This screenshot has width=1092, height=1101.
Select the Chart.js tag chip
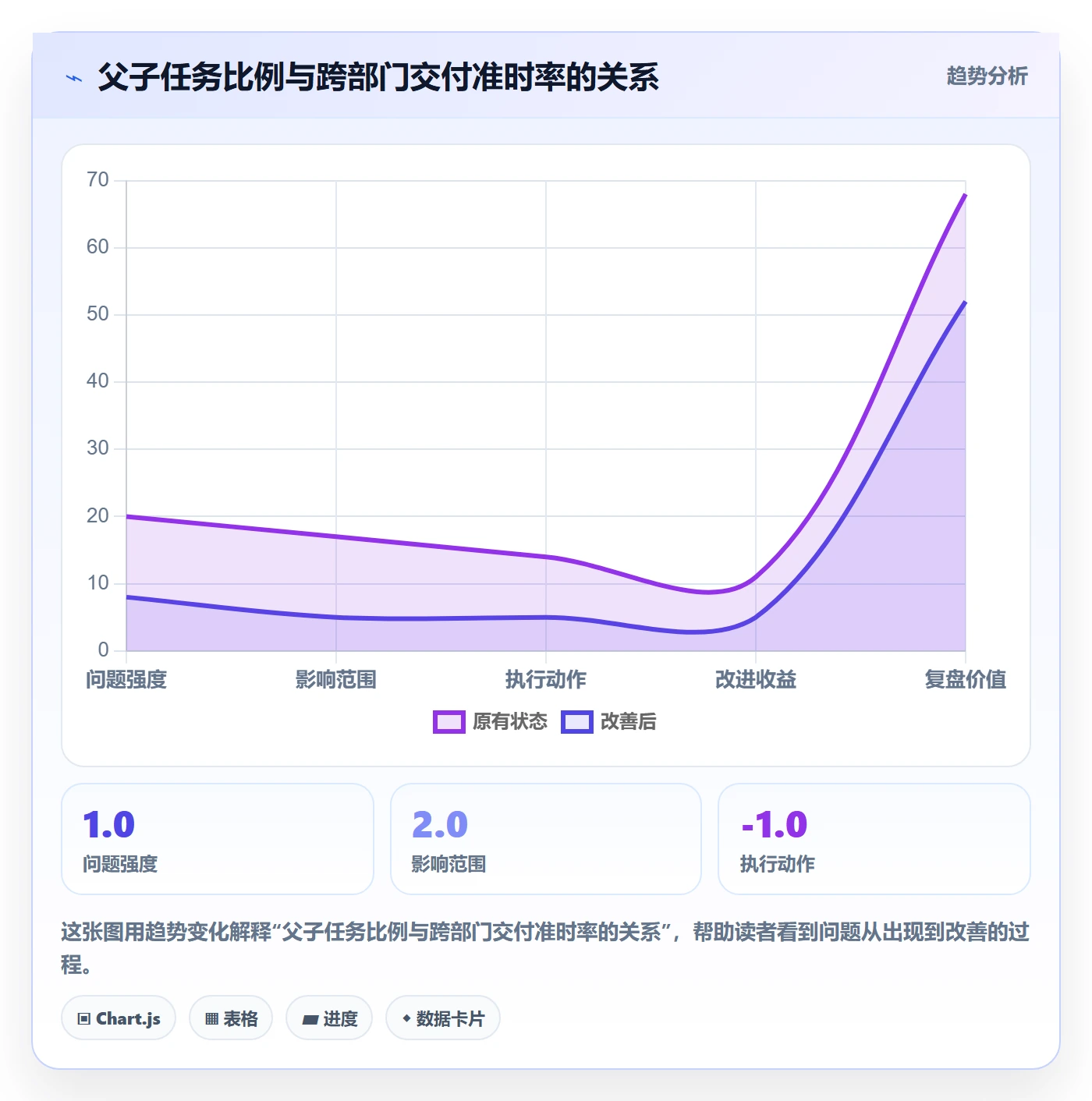click(119, 1018)
